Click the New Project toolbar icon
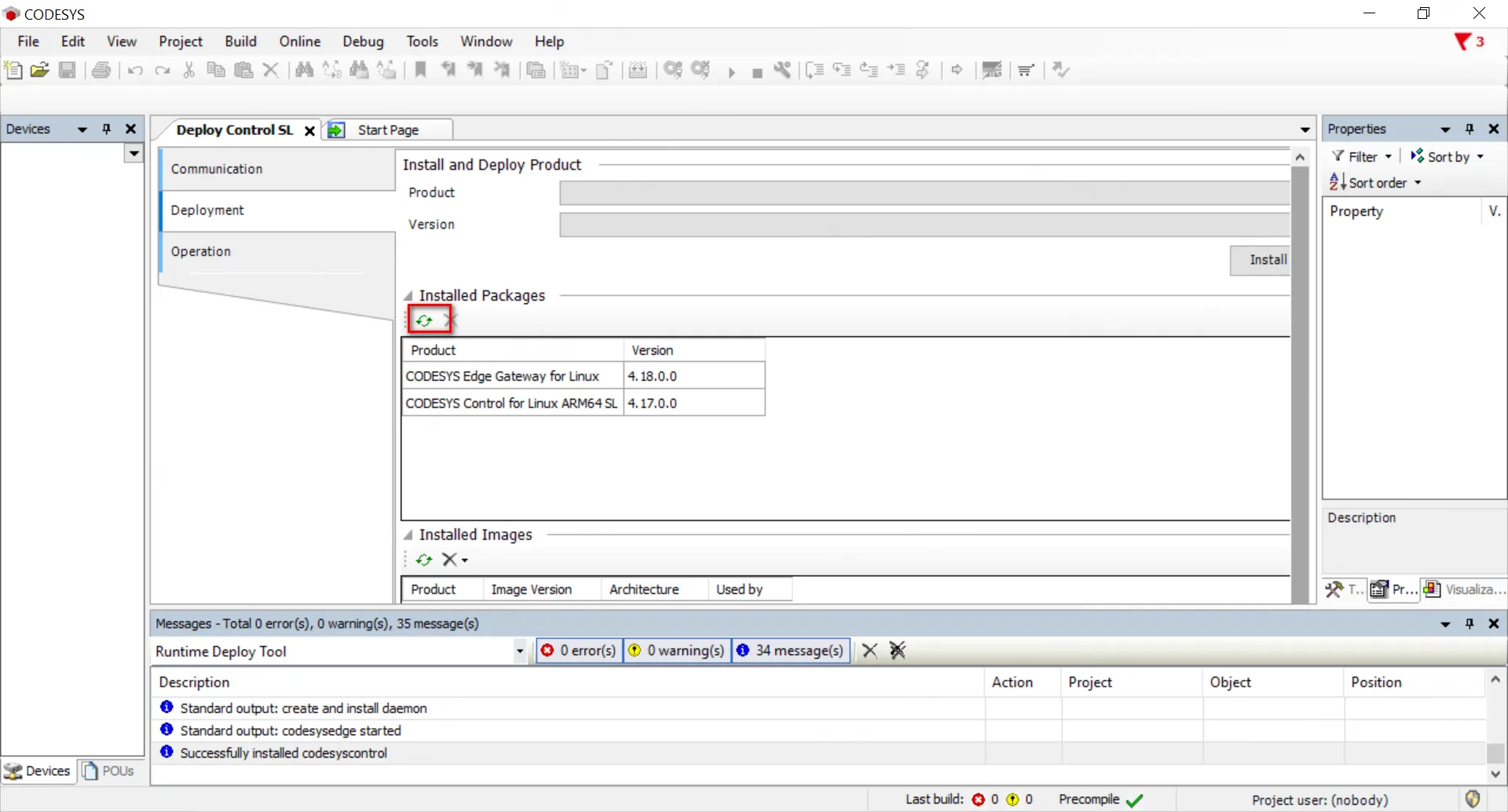1508x812 pixels. (x=13, y=70)
